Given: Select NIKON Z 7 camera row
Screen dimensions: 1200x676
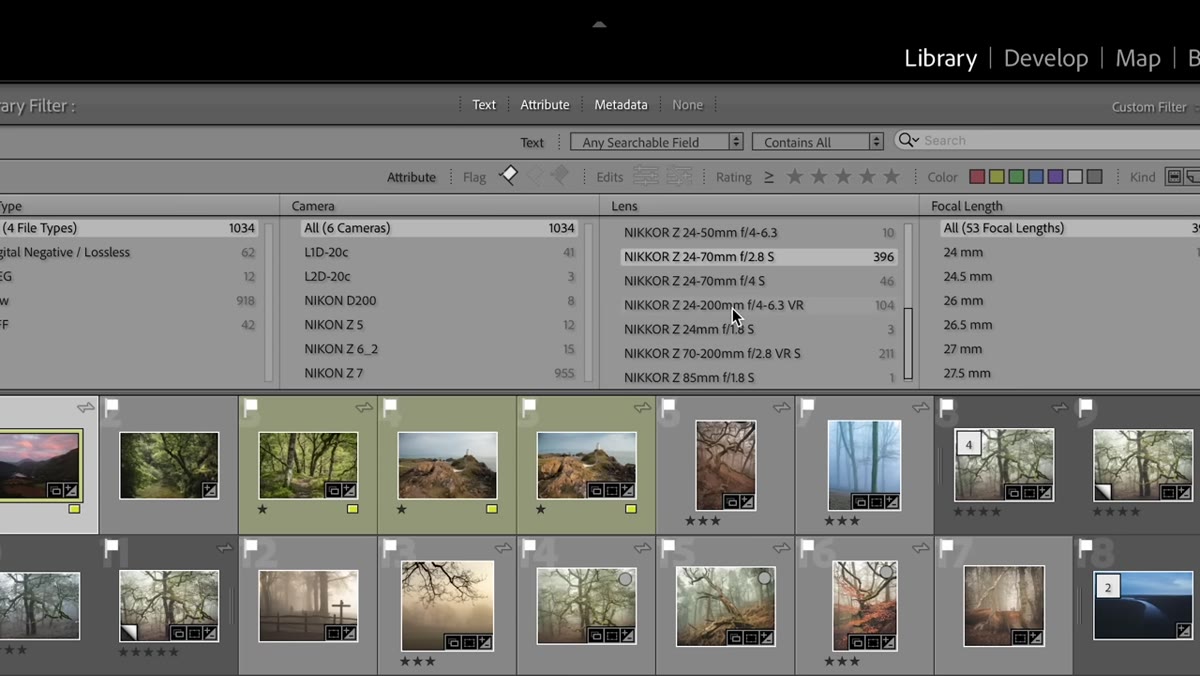Looking at the screenshot, I should pyautogui.click(x=438, y=373).
